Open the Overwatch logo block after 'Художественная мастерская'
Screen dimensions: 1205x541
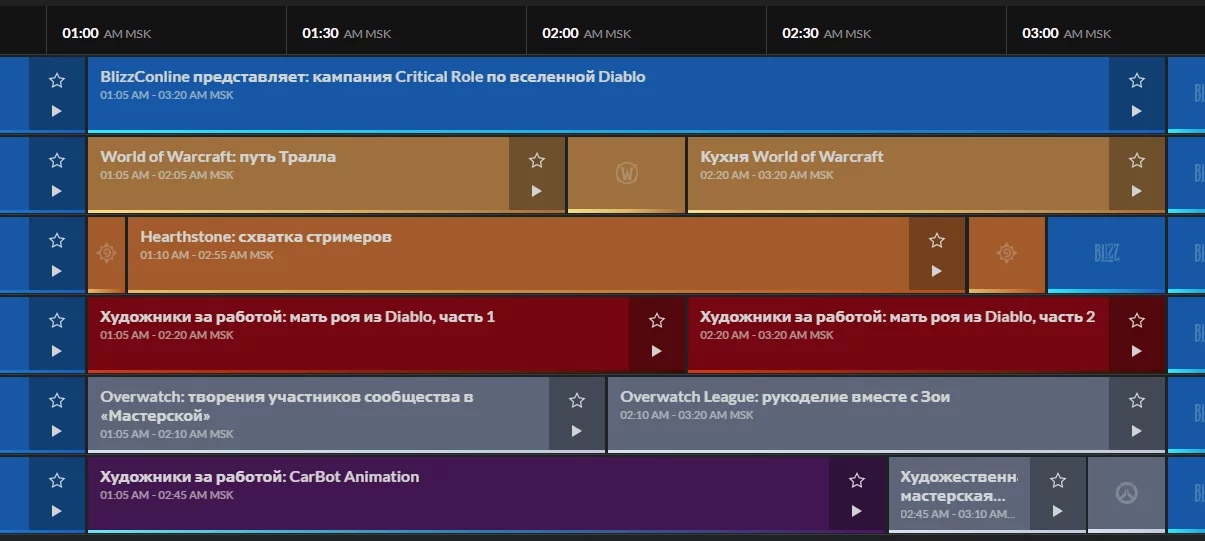tap(1126, 494)
